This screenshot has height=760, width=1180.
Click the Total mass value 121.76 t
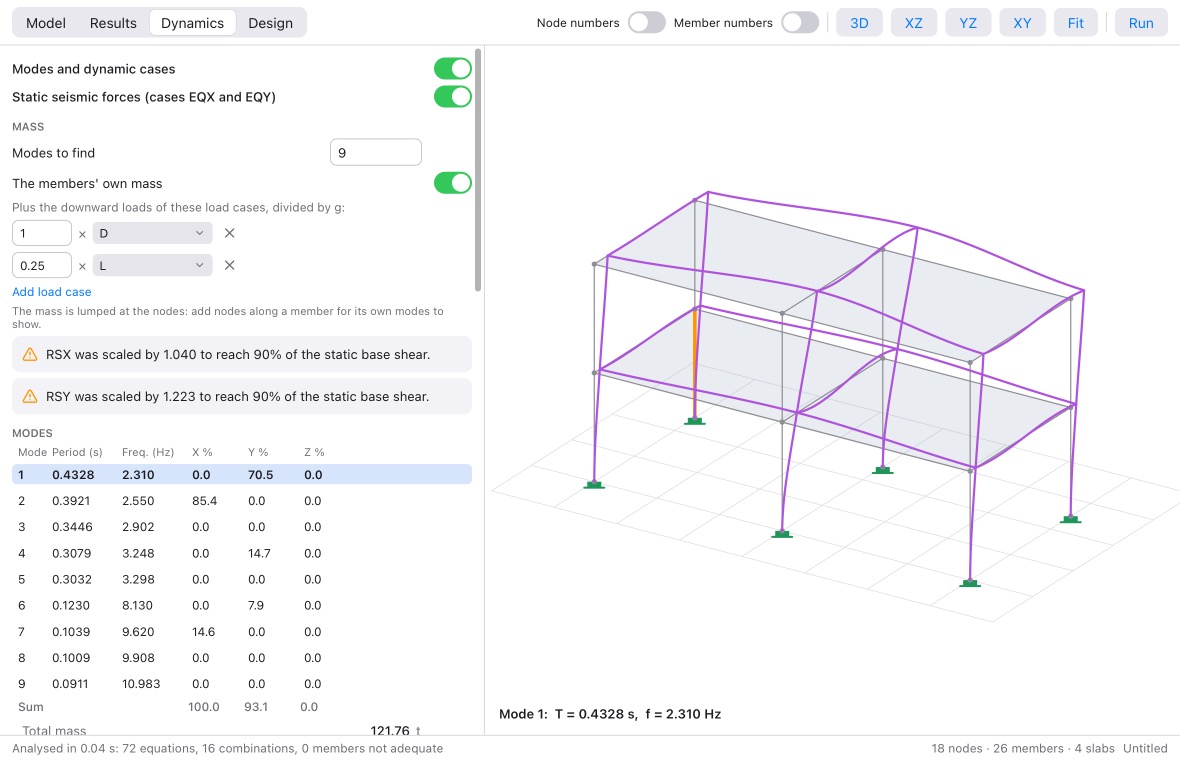pyautogui.click(x=395, y=730)
